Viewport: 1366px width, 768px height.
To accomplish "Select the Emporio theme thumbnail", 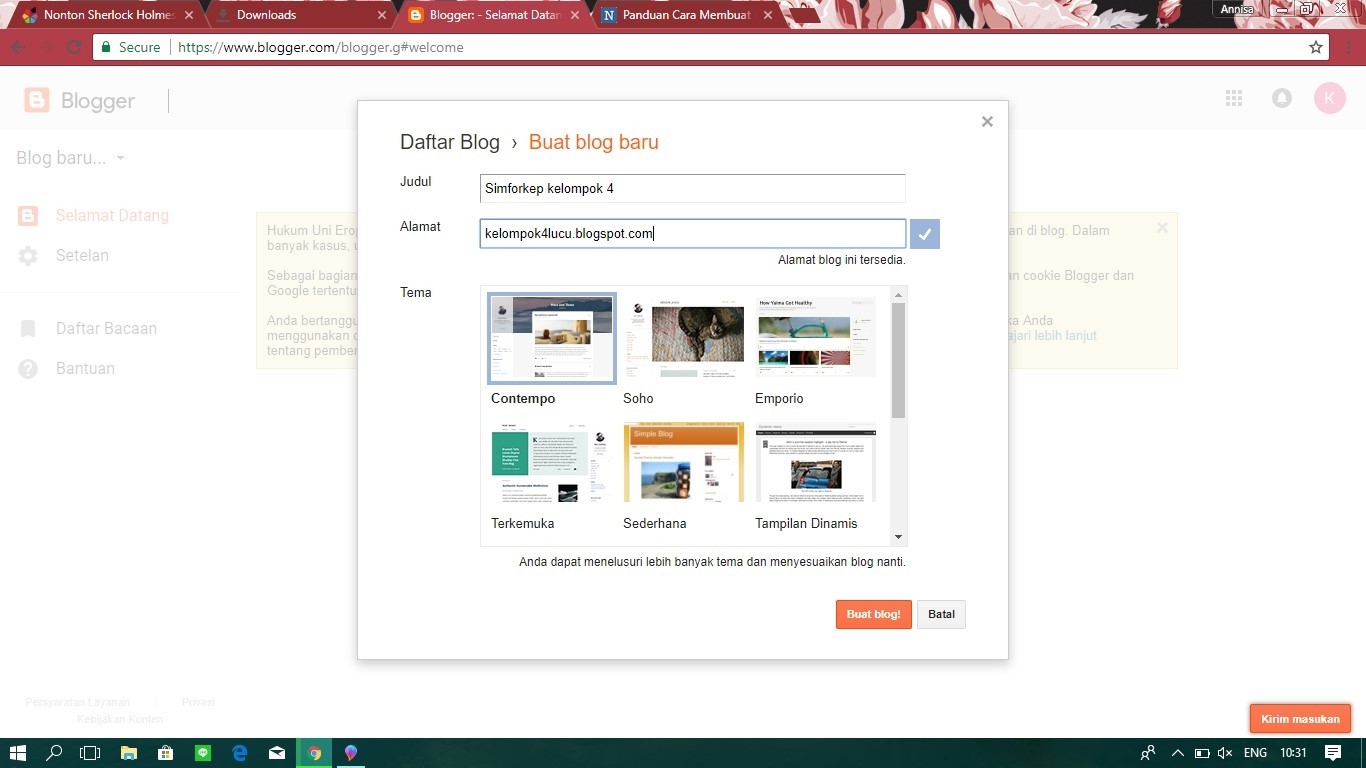I will tap(815, 338).
